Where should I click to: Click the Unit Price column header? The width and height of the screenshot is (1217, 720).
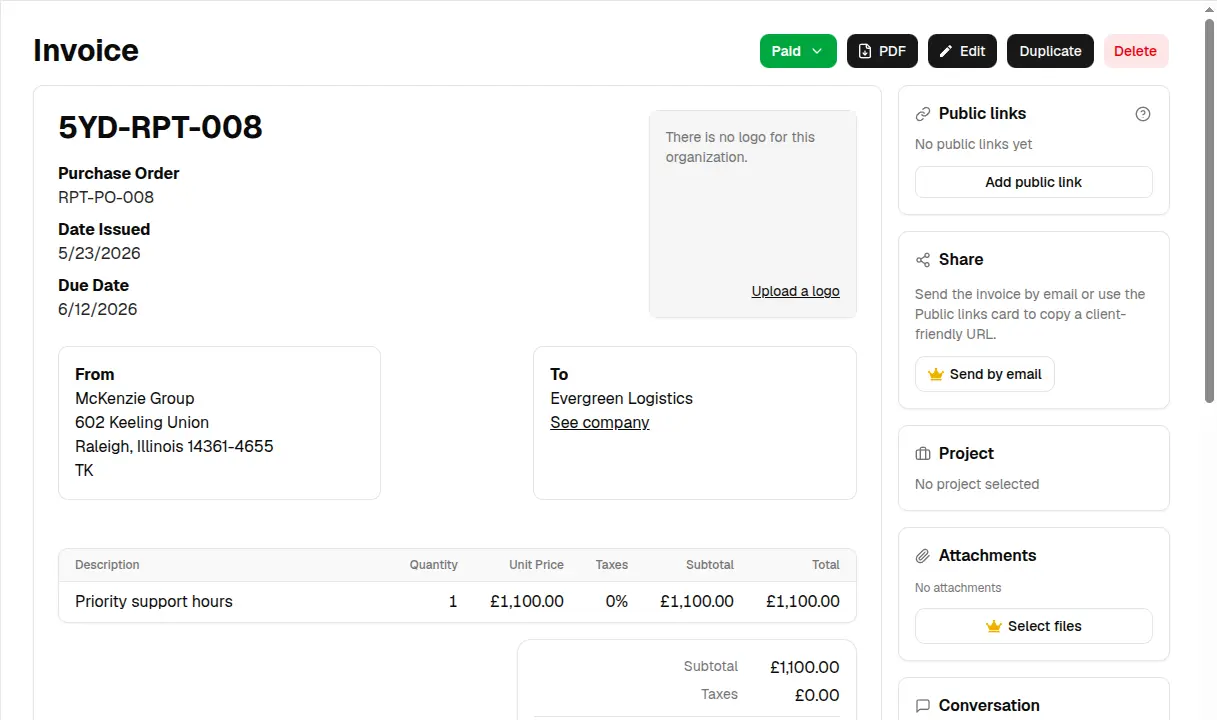(x=536, y=565)
